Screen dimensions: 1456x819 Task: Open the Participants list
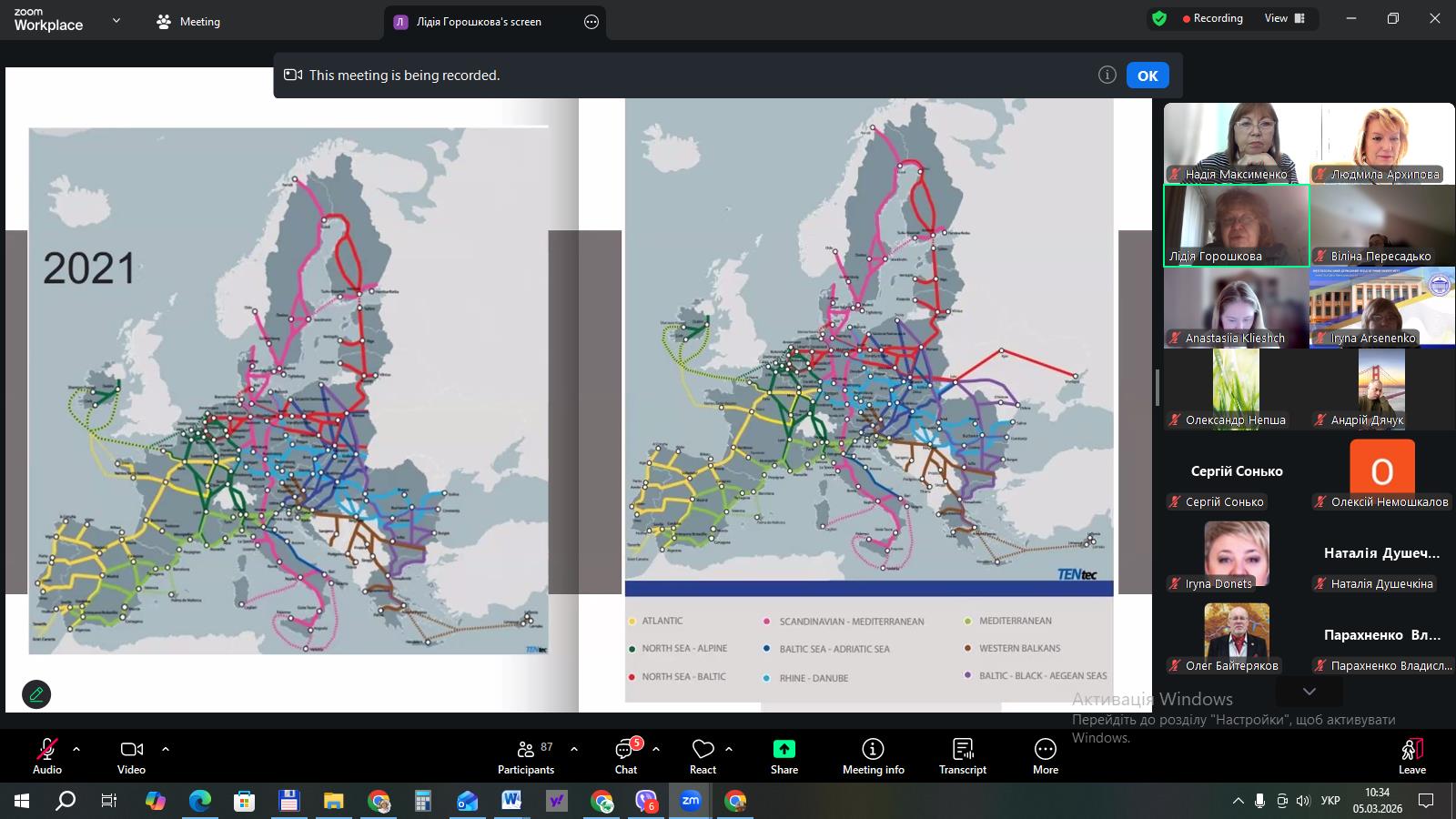[x=526, y=755]
